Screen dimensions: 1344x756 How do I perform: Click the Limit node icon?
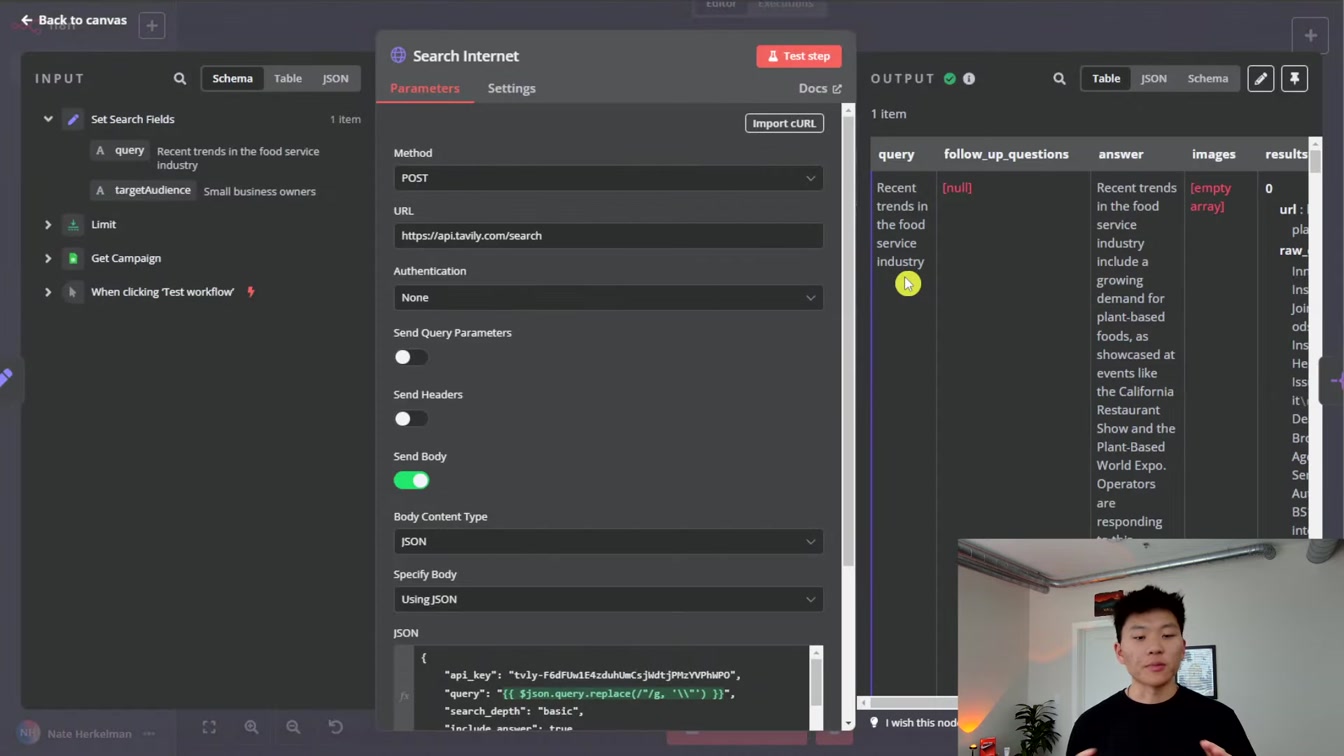click(73, 225)
